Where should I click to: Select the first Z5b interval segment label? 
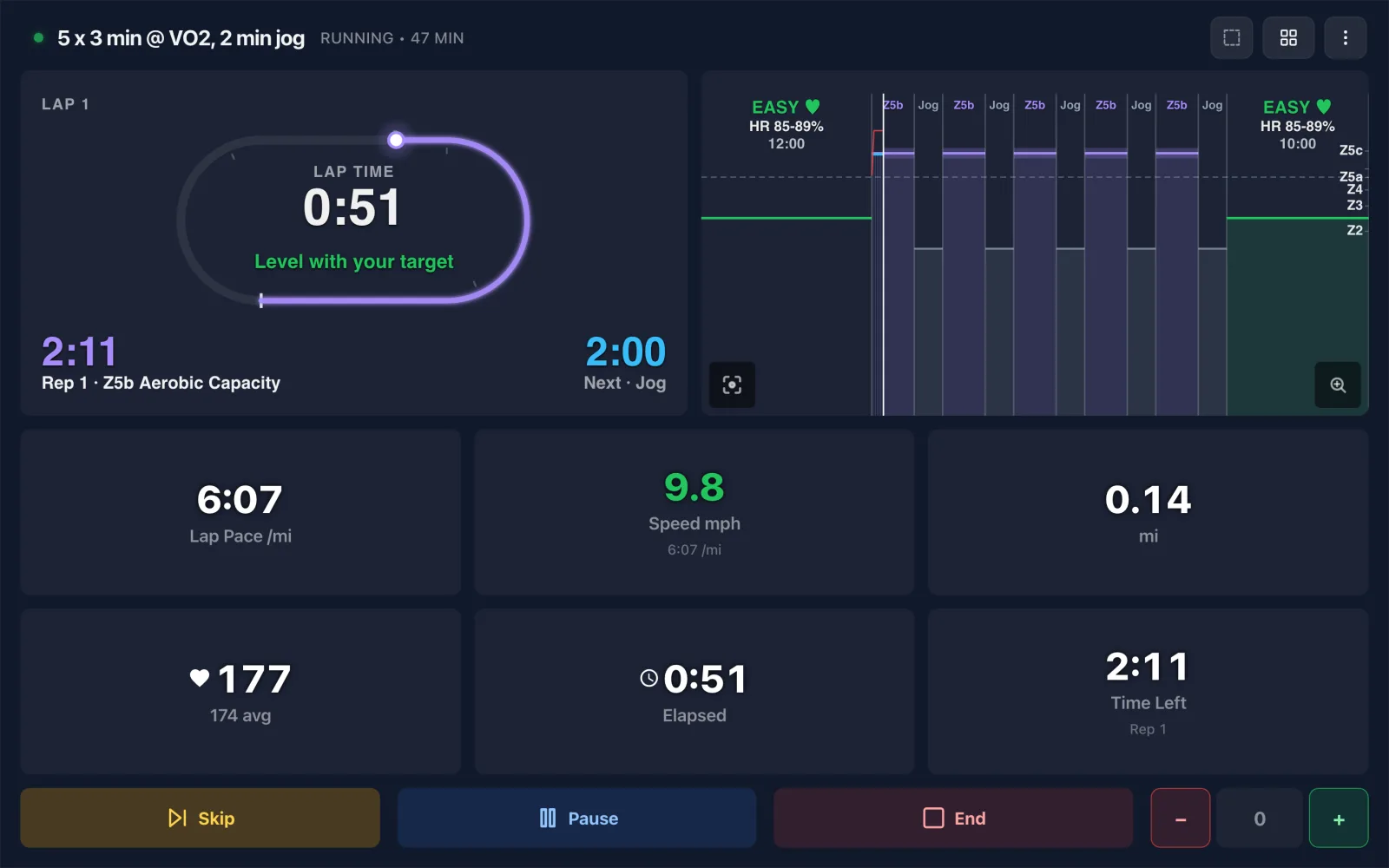pos(893,105)
